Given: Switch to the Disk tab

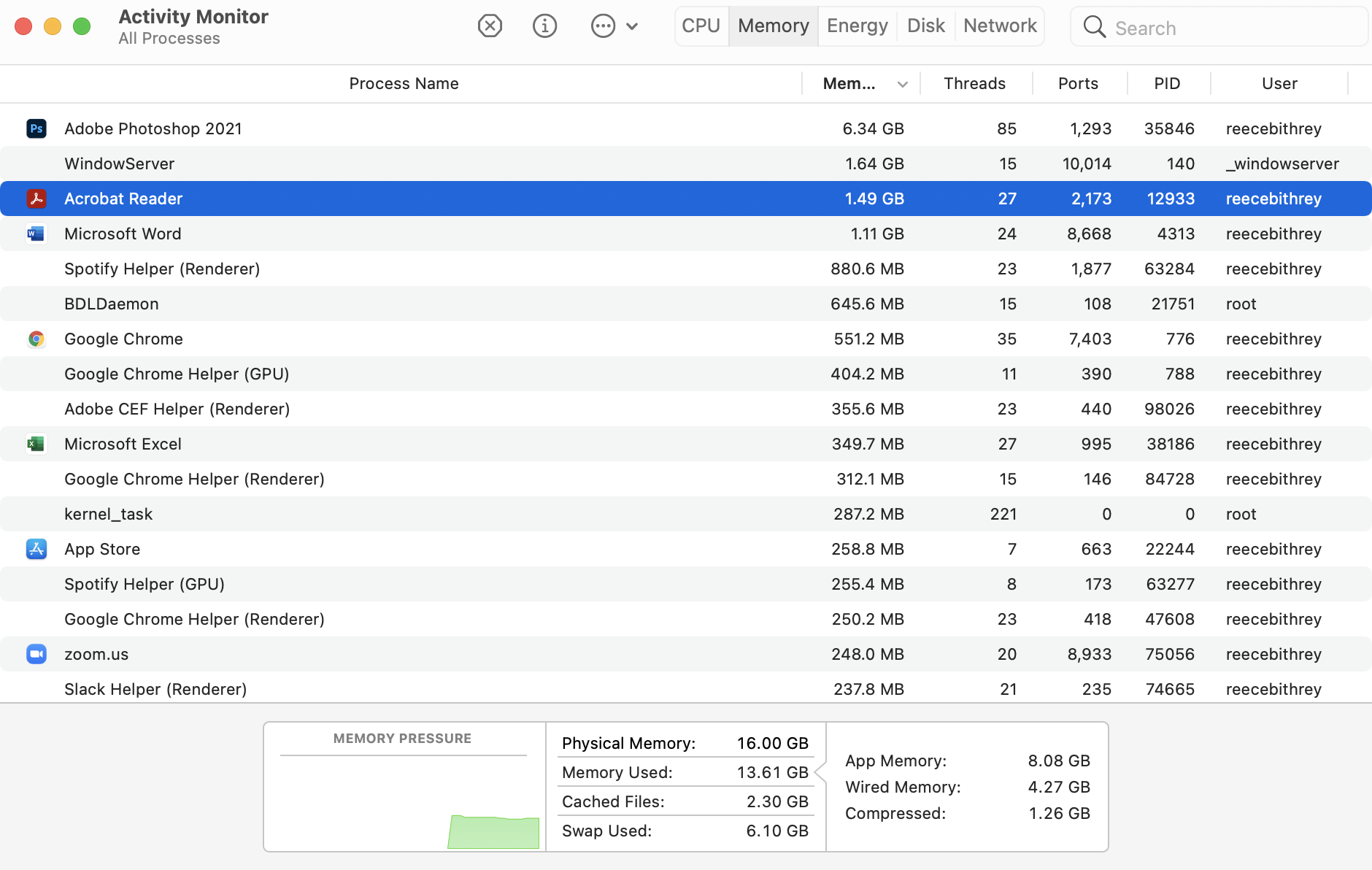Looking at the screenshot, I should (x=926, y=26).
